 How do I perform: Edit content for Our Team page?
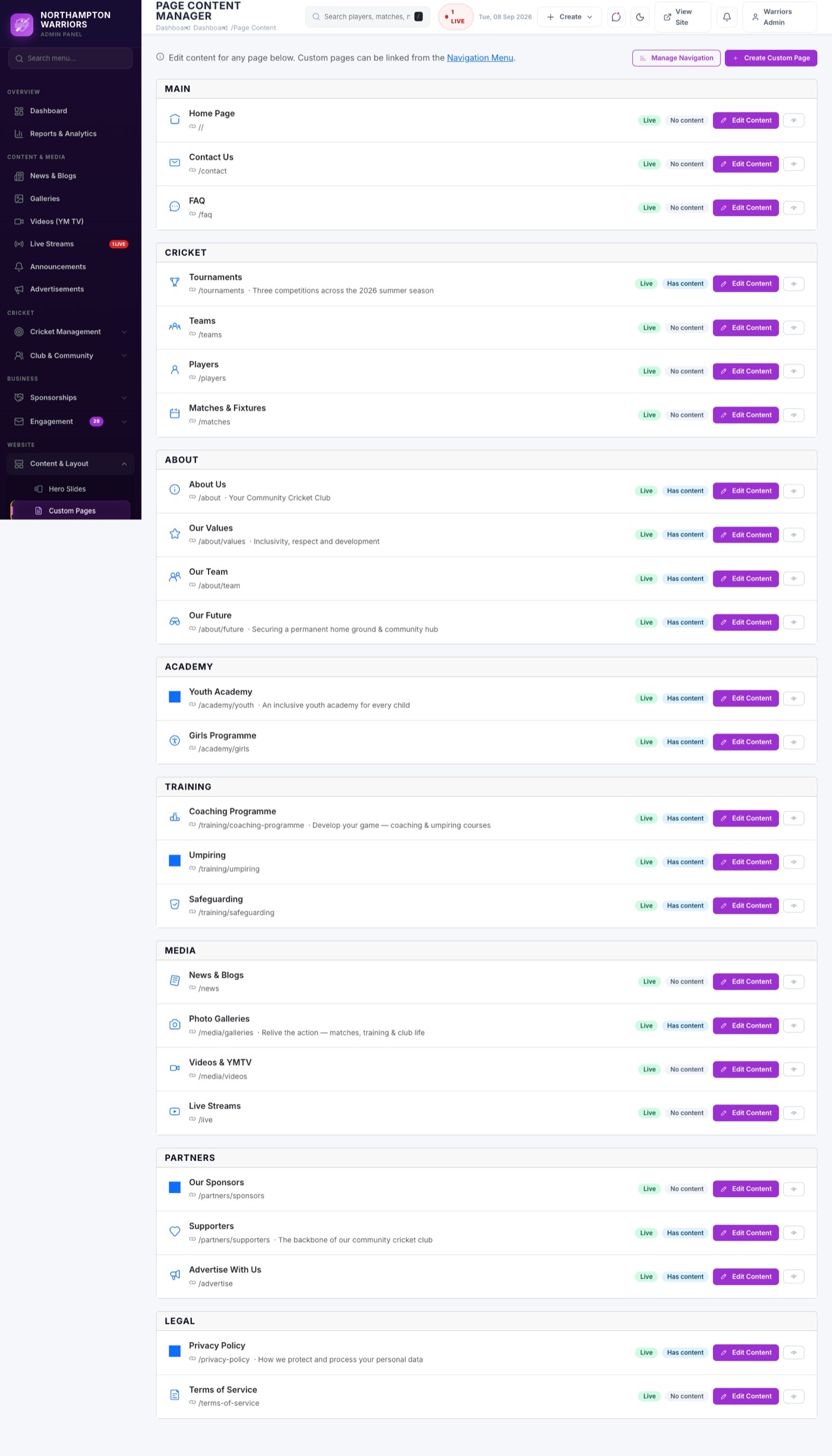click(745, 579)
